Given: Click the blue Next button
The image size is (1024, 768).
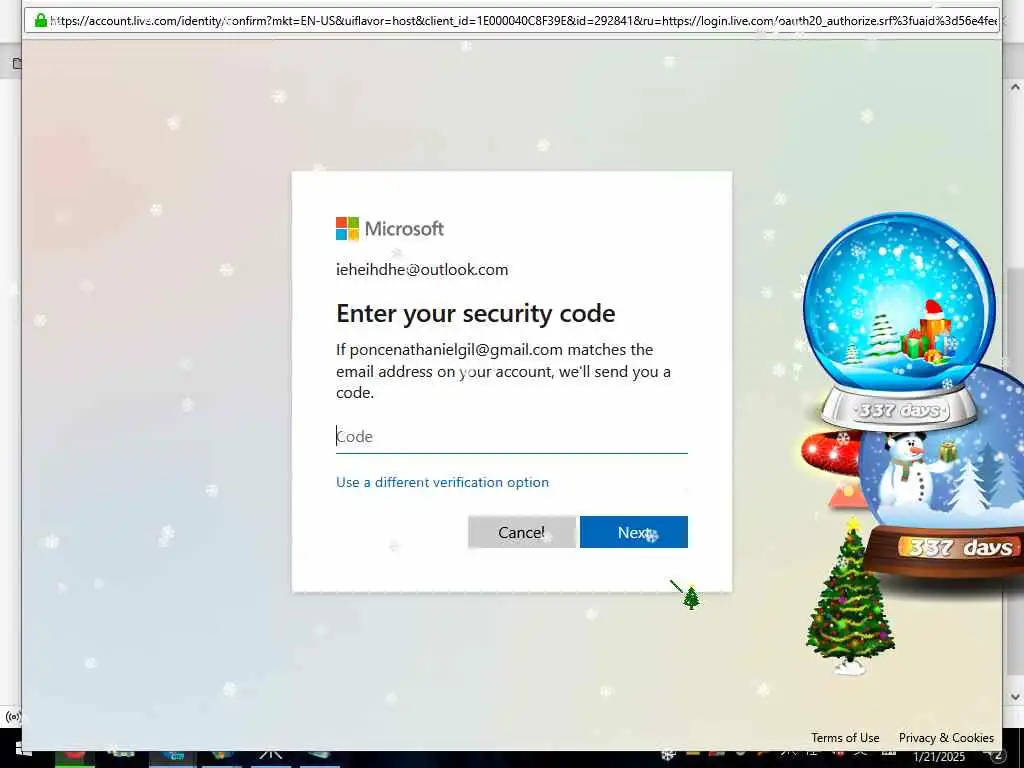Looking at the screenshot, I should pyautogui.click(x=633, y=532).
